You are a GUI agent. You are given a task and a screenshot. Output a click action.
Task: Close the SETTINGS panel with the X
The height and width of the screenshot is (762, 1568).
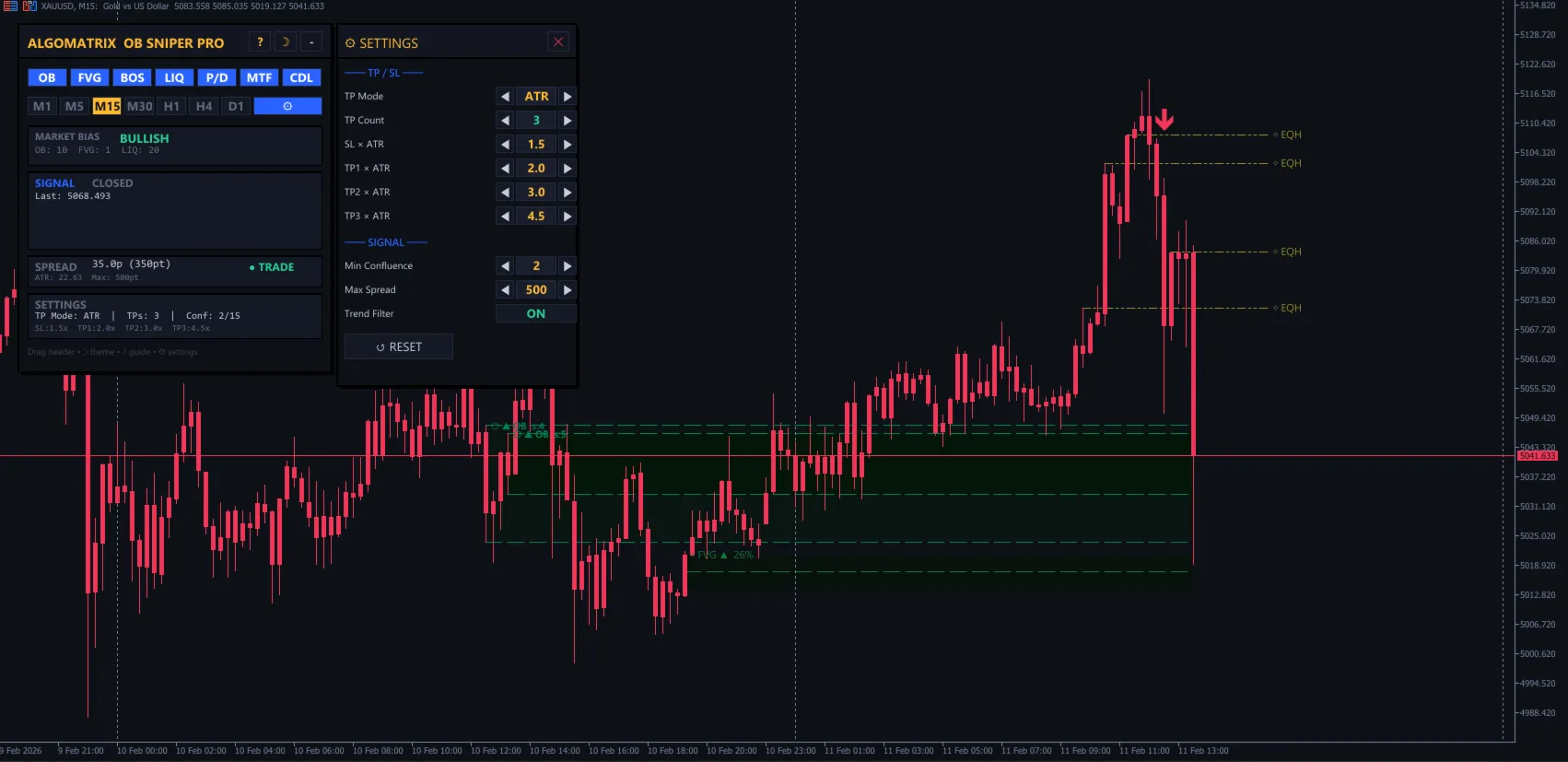pyautogui.click(x=557, y=42)
